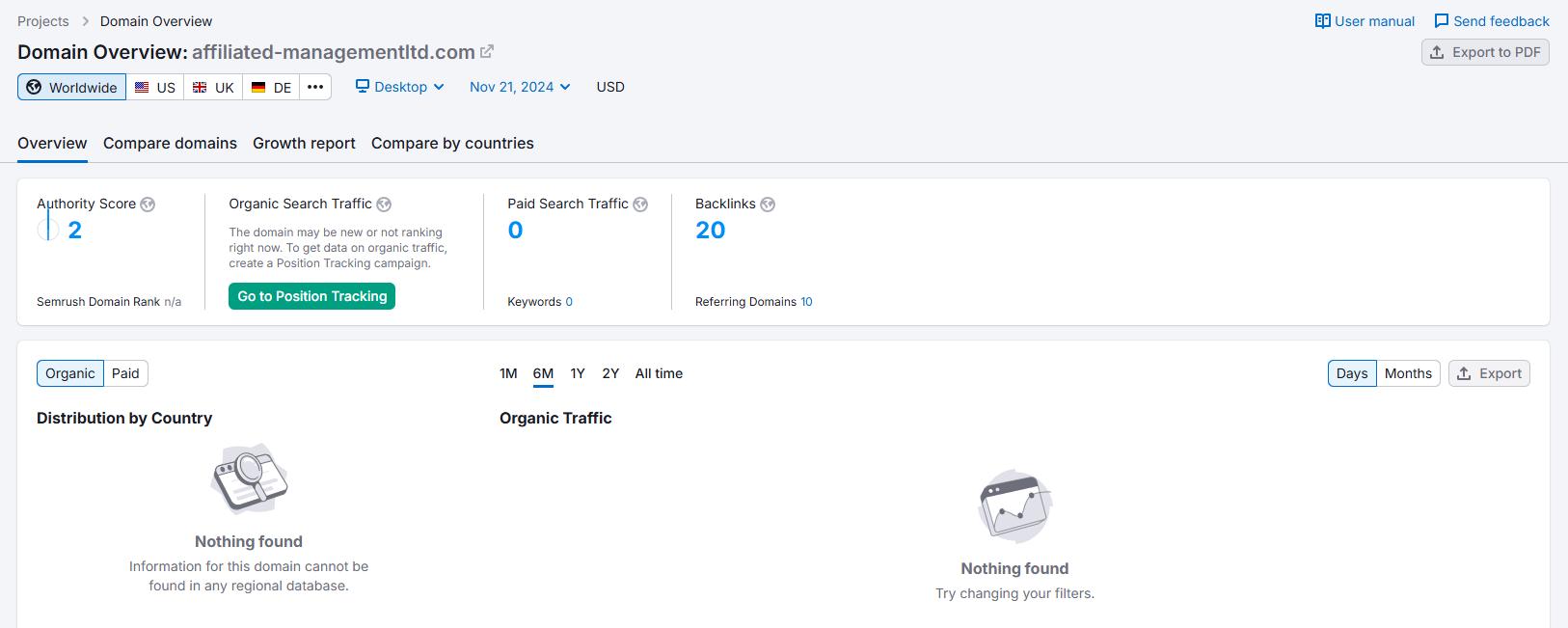The width and height of the screenshot is (1568, 628).
Task: Select the Worldwide database
Action: pos(71,87)
